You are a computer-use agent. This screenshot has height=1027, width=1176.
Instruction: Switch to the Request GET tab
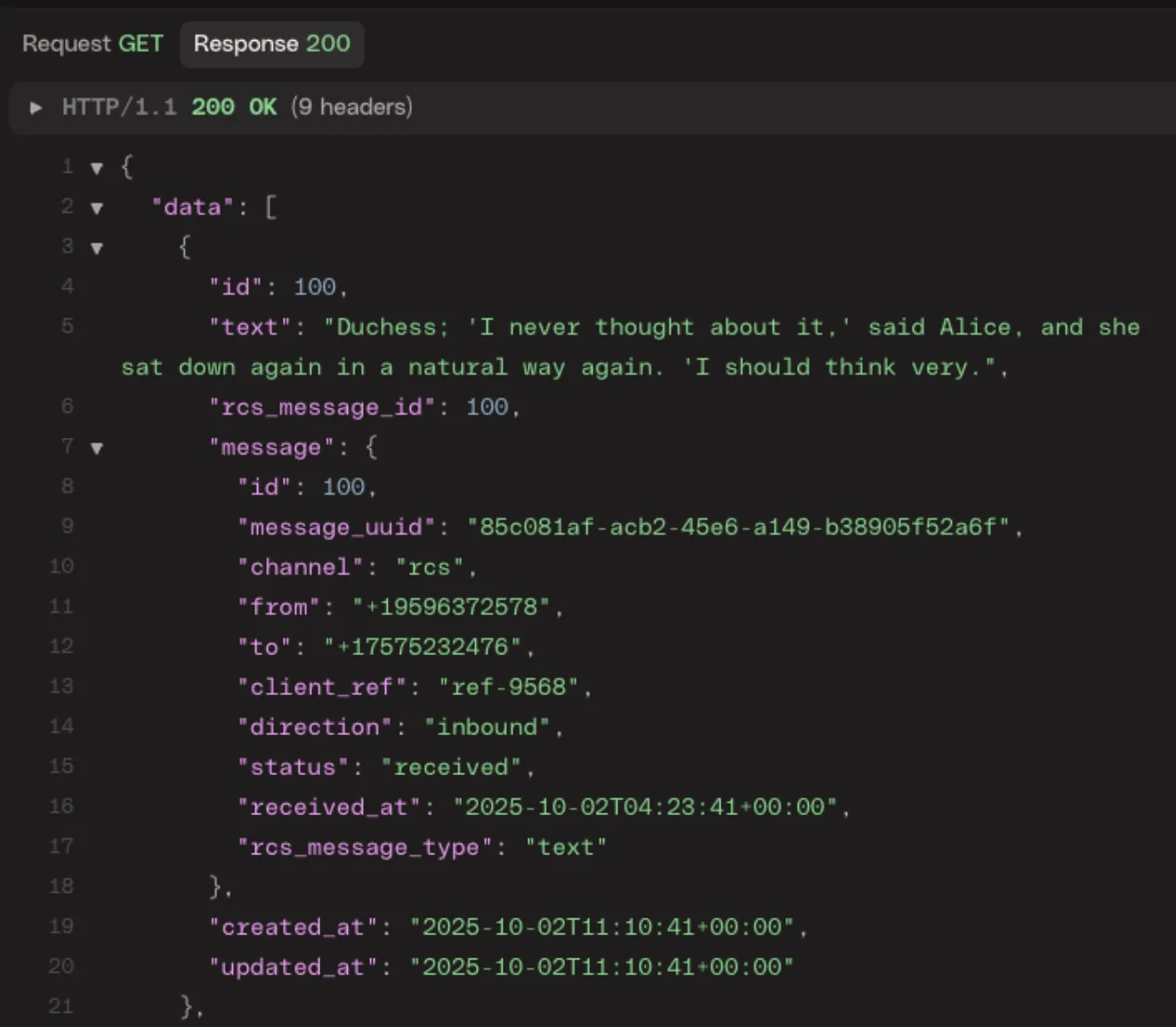coord(92,44)
